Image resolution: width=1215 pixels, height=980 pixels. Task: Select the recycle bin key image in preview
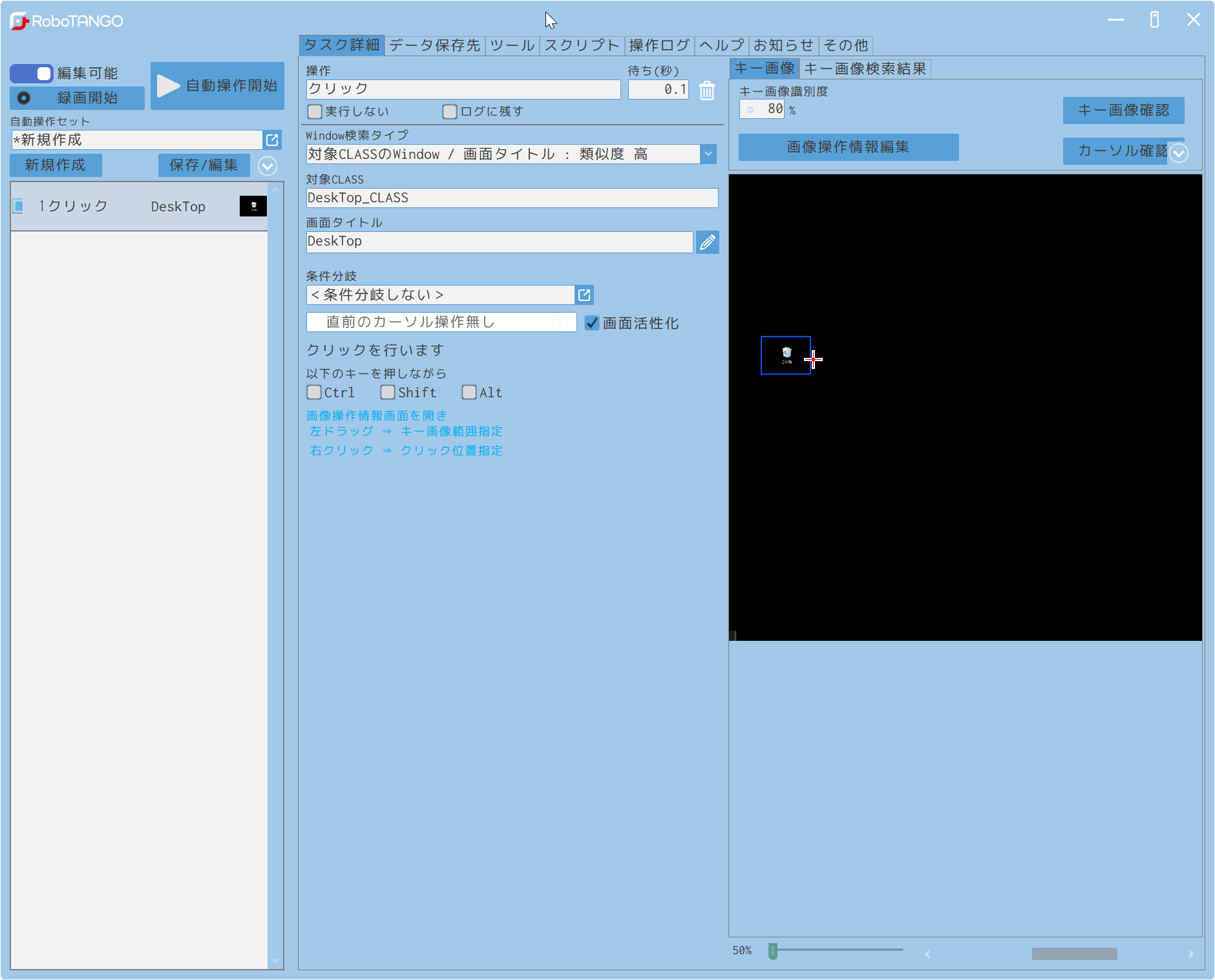(x=786, y=355)
